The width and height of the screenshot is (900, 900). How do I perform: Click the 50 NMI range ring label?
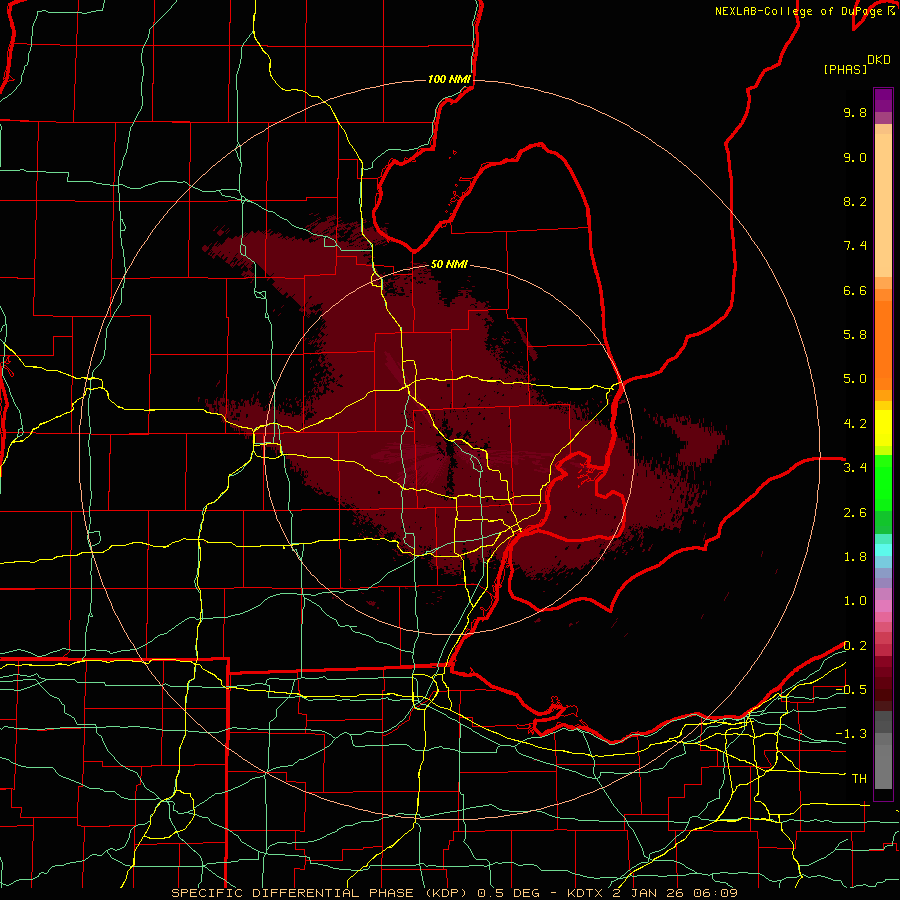tap(449, 264)
